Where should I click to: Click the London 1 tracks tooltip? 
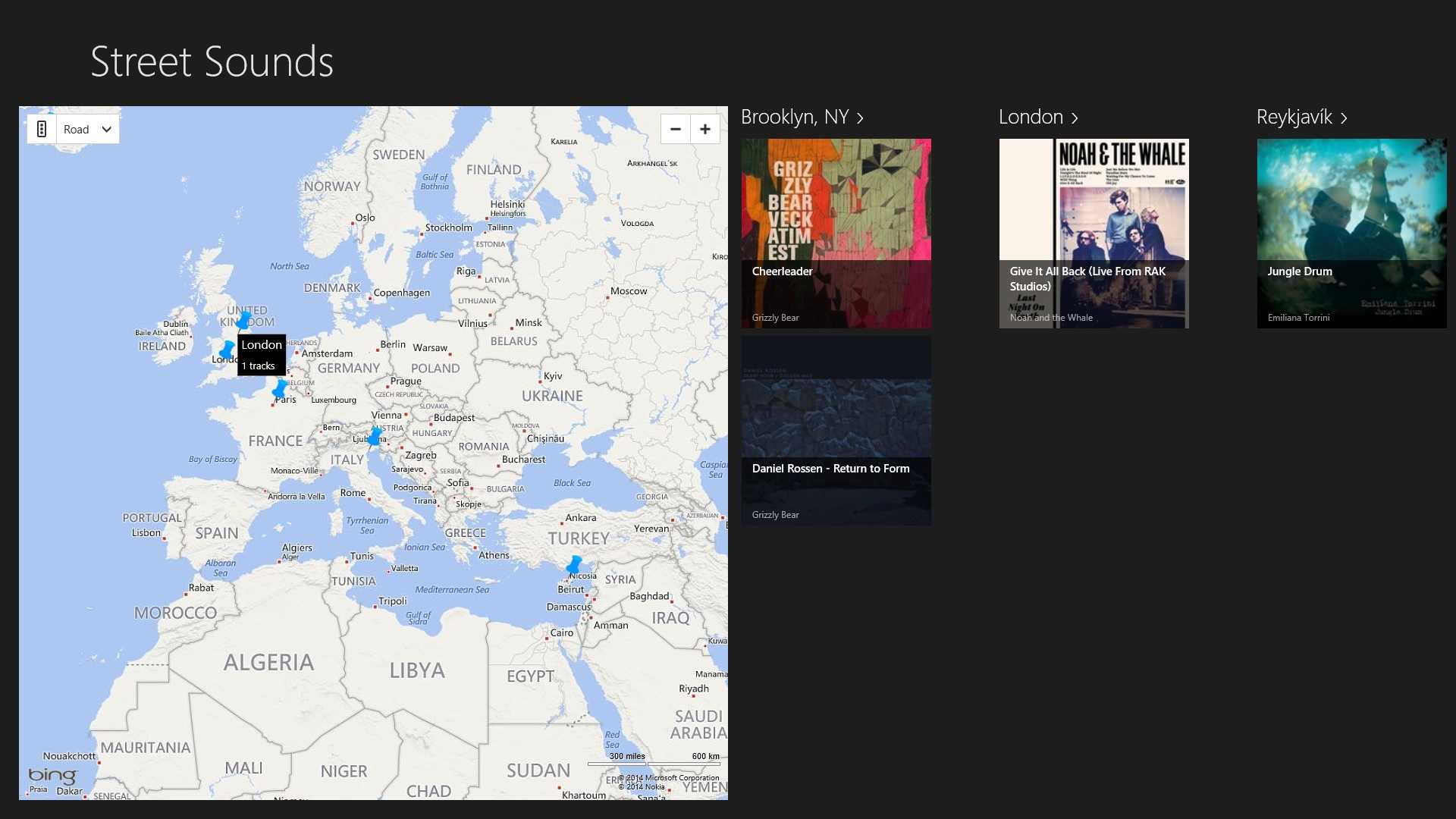262,354
